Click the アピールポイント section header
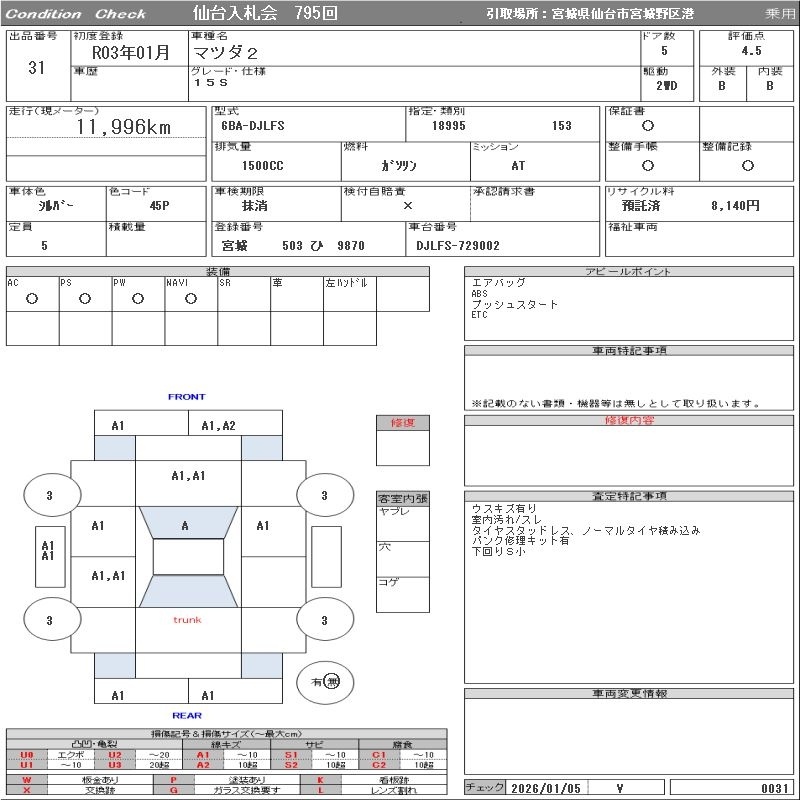Image resolution: width=800 pixels, height=800 pixels. click(x=628, y=272)
